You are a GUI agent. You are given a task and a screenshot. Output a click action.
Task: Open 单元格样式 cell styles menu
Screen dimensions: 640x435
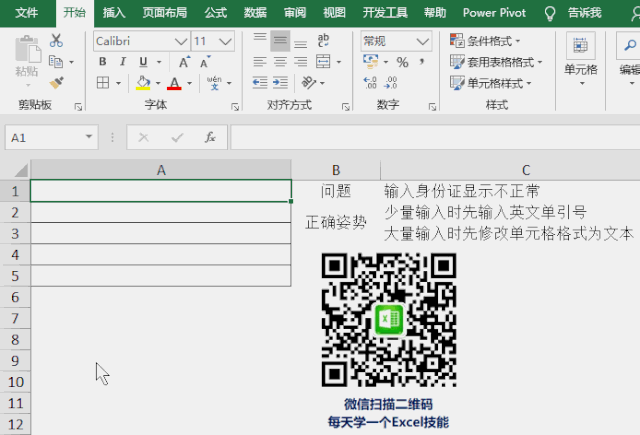pos(491,83)
